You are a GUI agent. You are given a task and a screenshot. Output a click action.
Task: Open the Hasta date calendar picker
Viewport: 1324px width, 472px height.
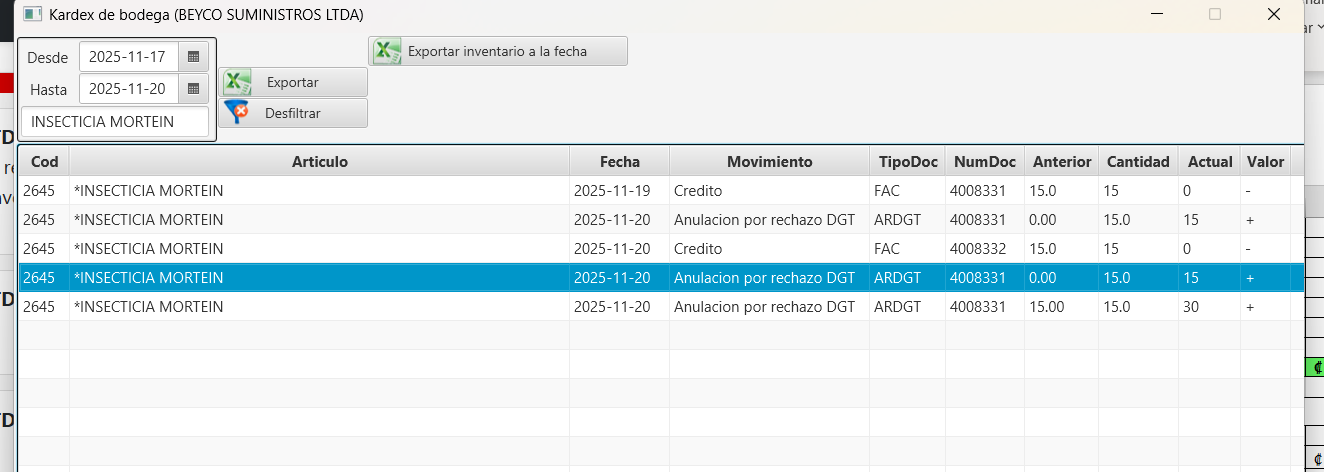pos(194,89)
